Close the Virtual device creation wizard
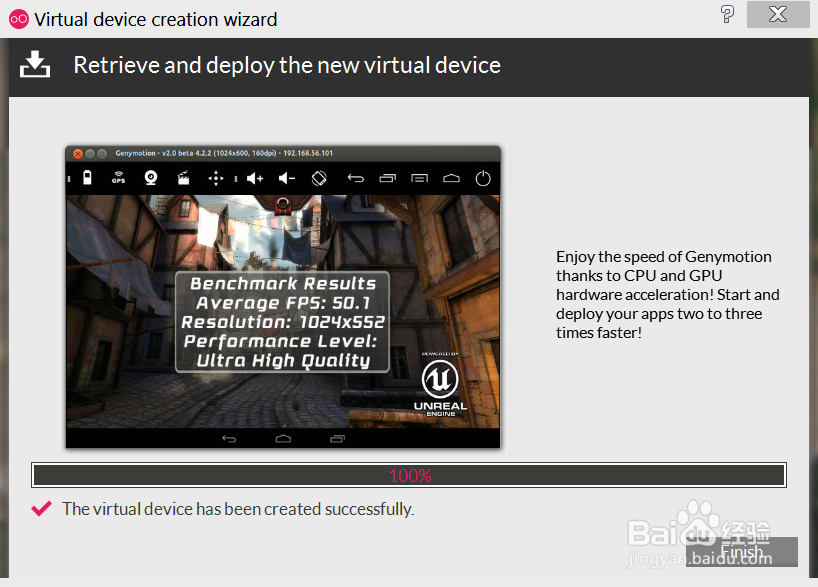 coord(778,14)
